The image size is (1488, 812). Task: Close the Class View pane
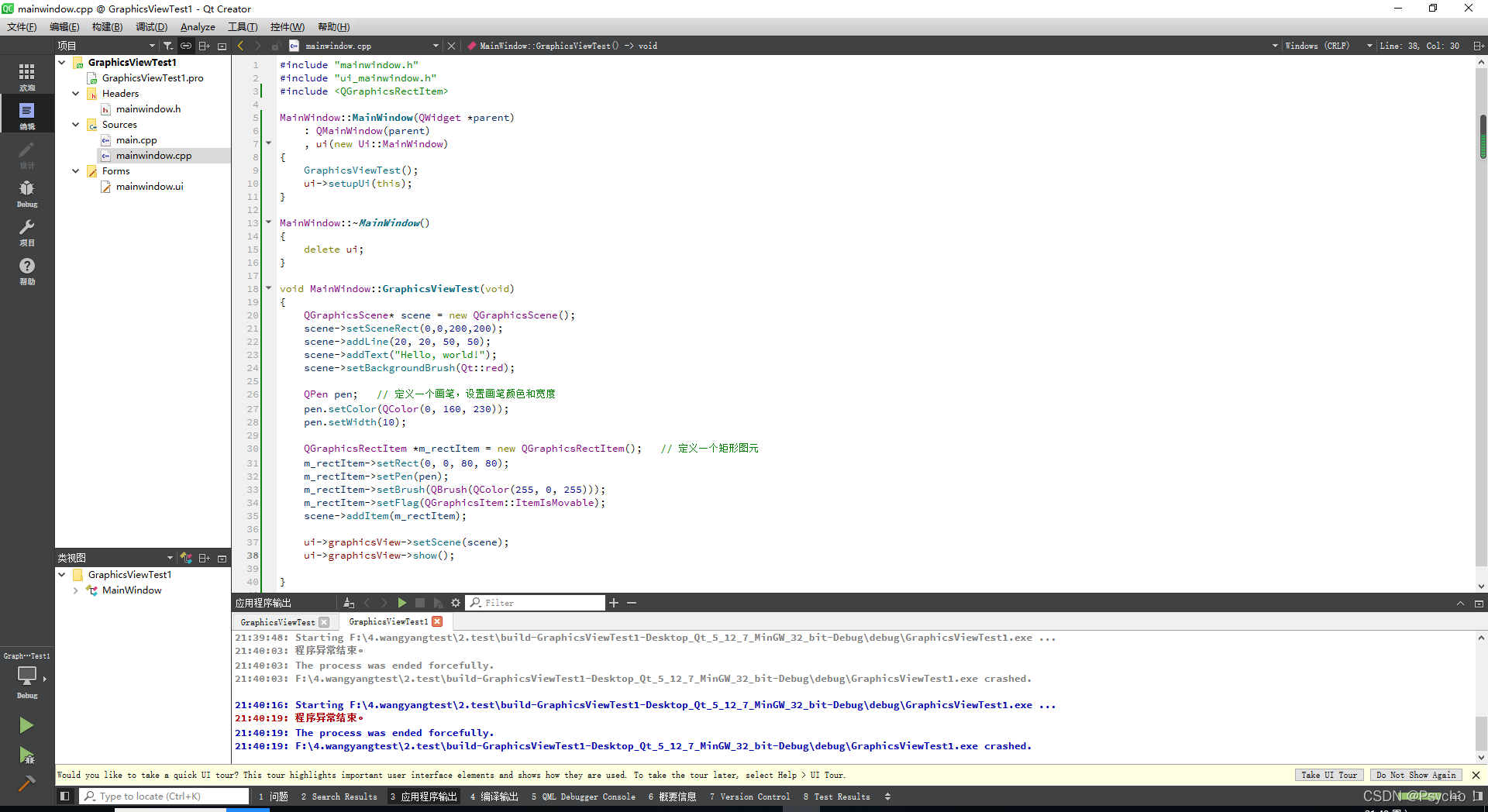coord(222,558)
